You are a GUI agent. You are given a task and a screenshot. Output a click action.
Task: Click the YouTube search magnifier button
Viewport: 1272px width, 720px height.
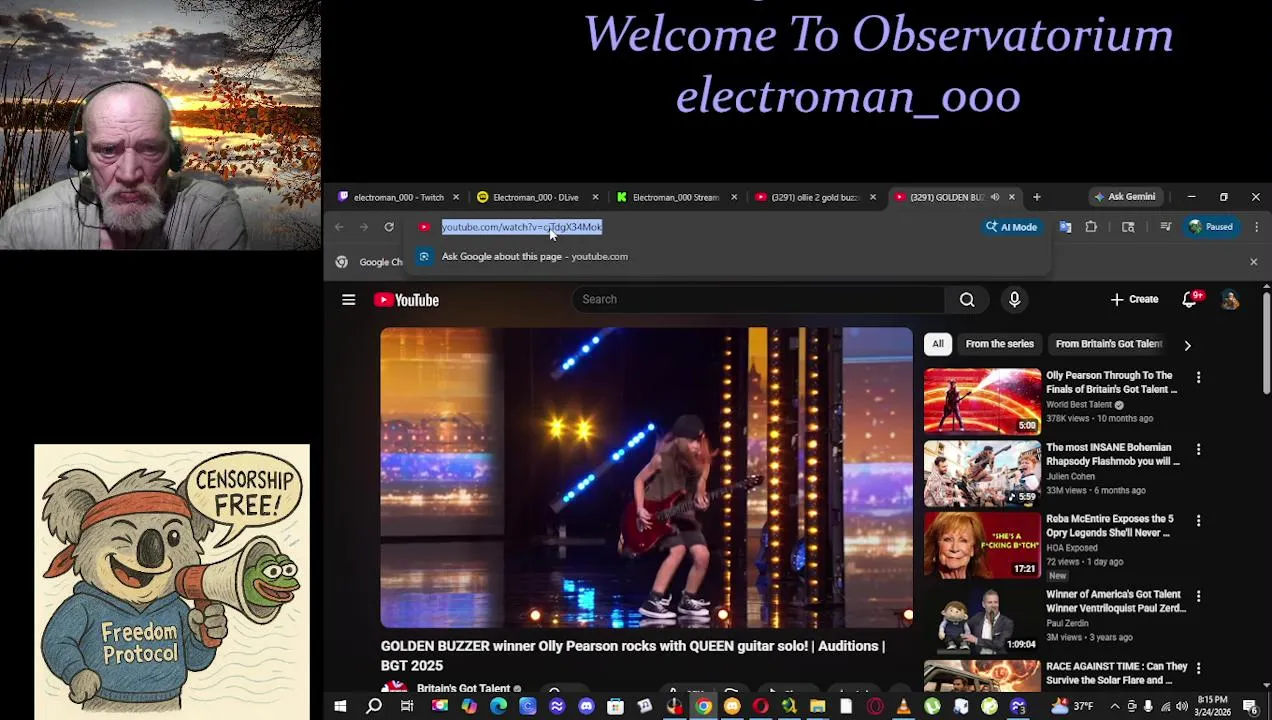[967, 299]
